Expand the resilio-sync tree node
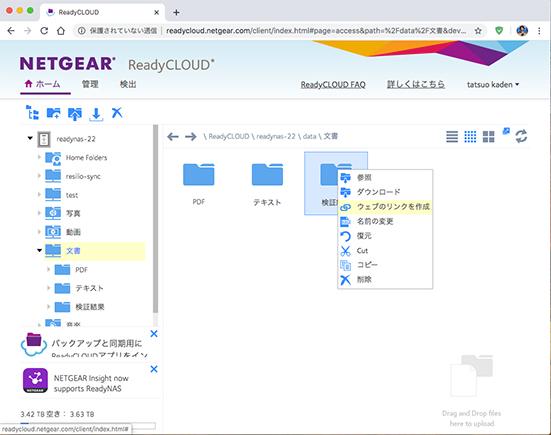Viewport: 551px width, 435px height. (x=39, y=175)
